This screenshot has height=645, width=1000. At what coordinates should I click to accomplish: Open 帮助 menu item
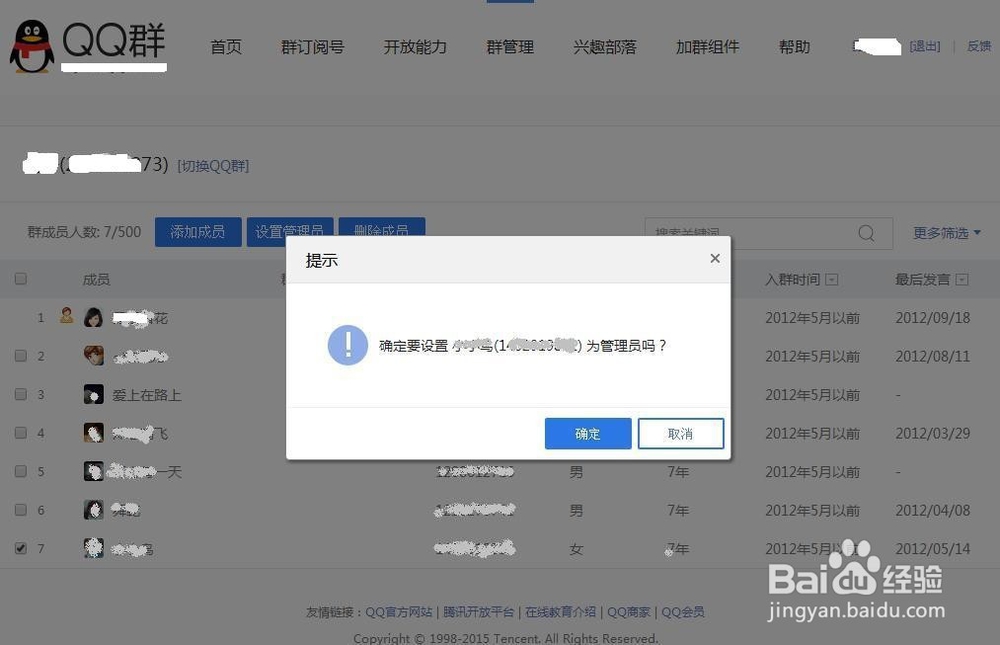point(794,47)
